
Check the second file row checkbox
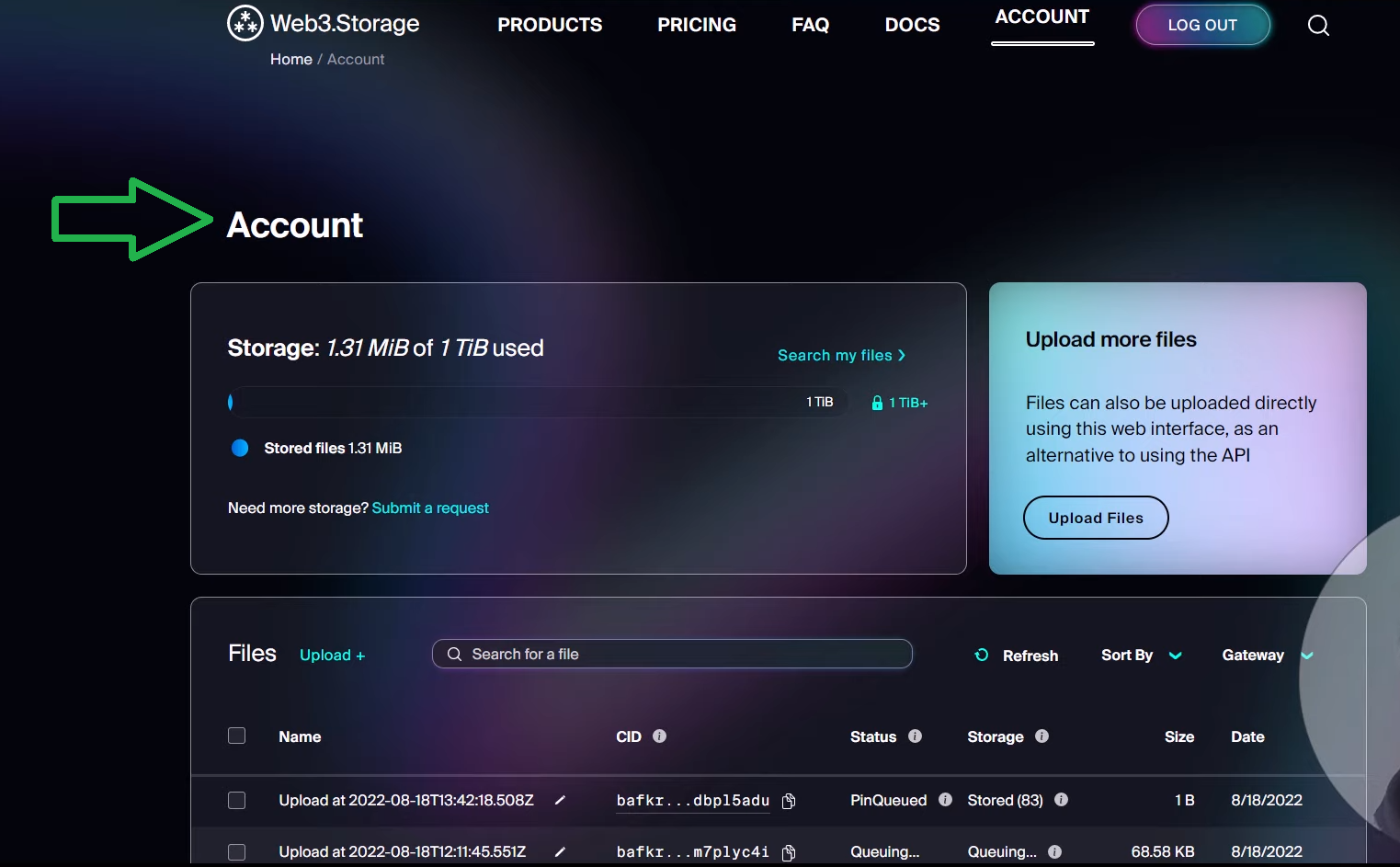coord(236,851)
